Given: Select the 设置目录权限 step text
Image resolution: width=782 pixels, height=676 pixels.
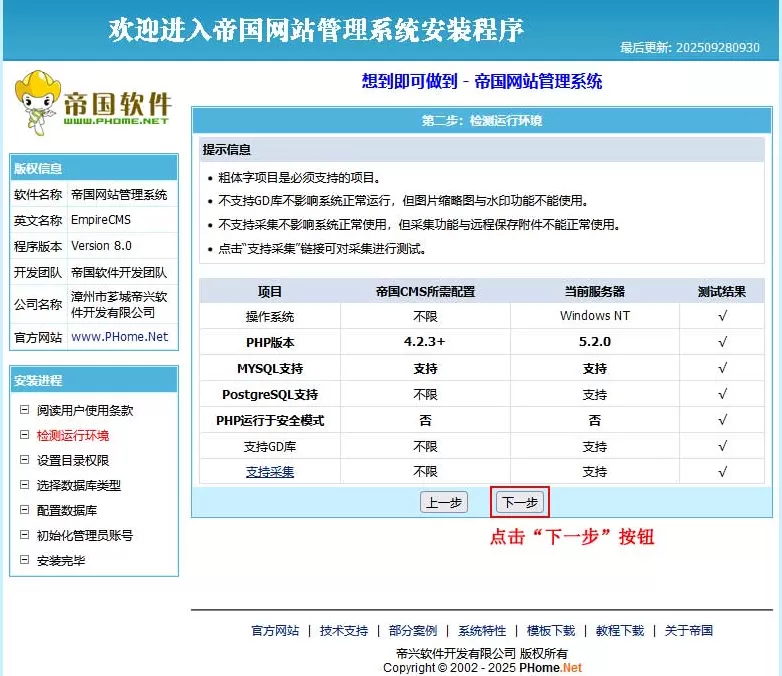Looking at the screenshot, I should click(x=73, y=460).
